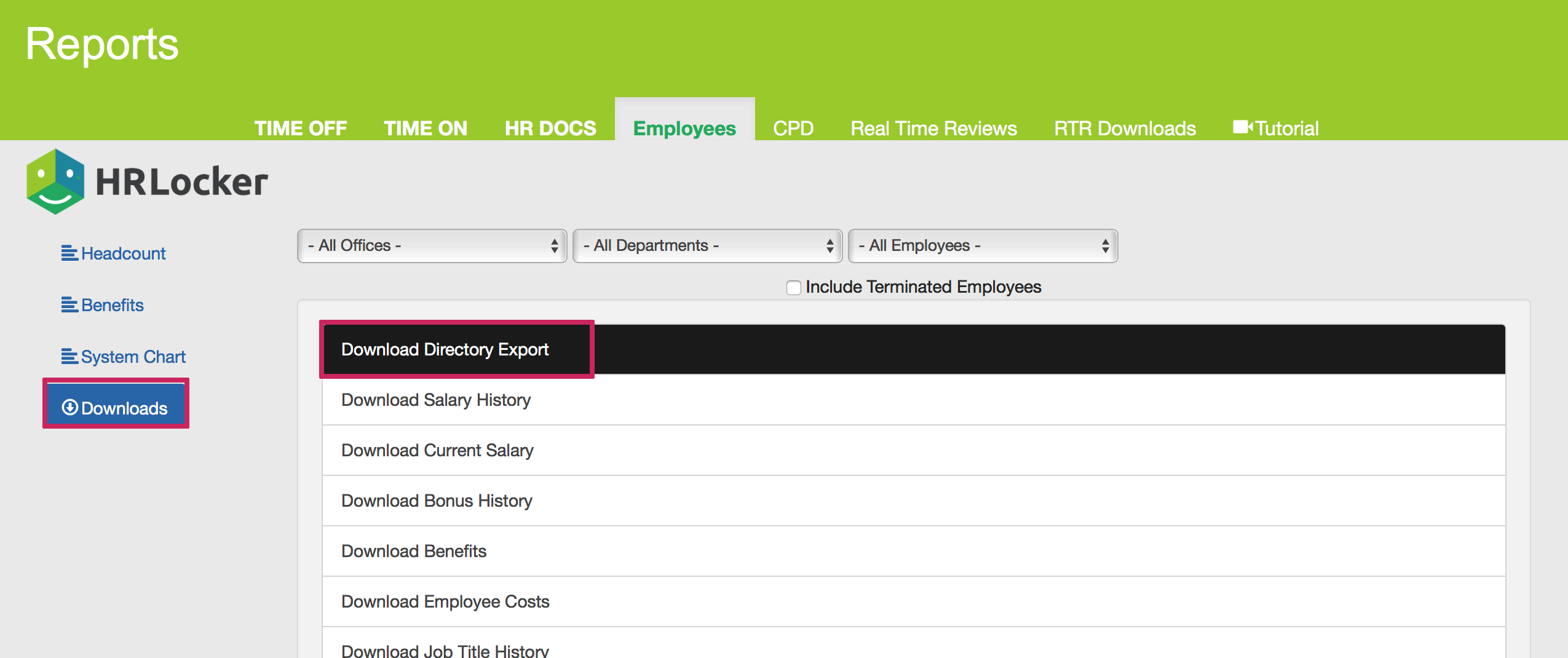Click the Headcount list icon
1568x658 pixels.
69,253
